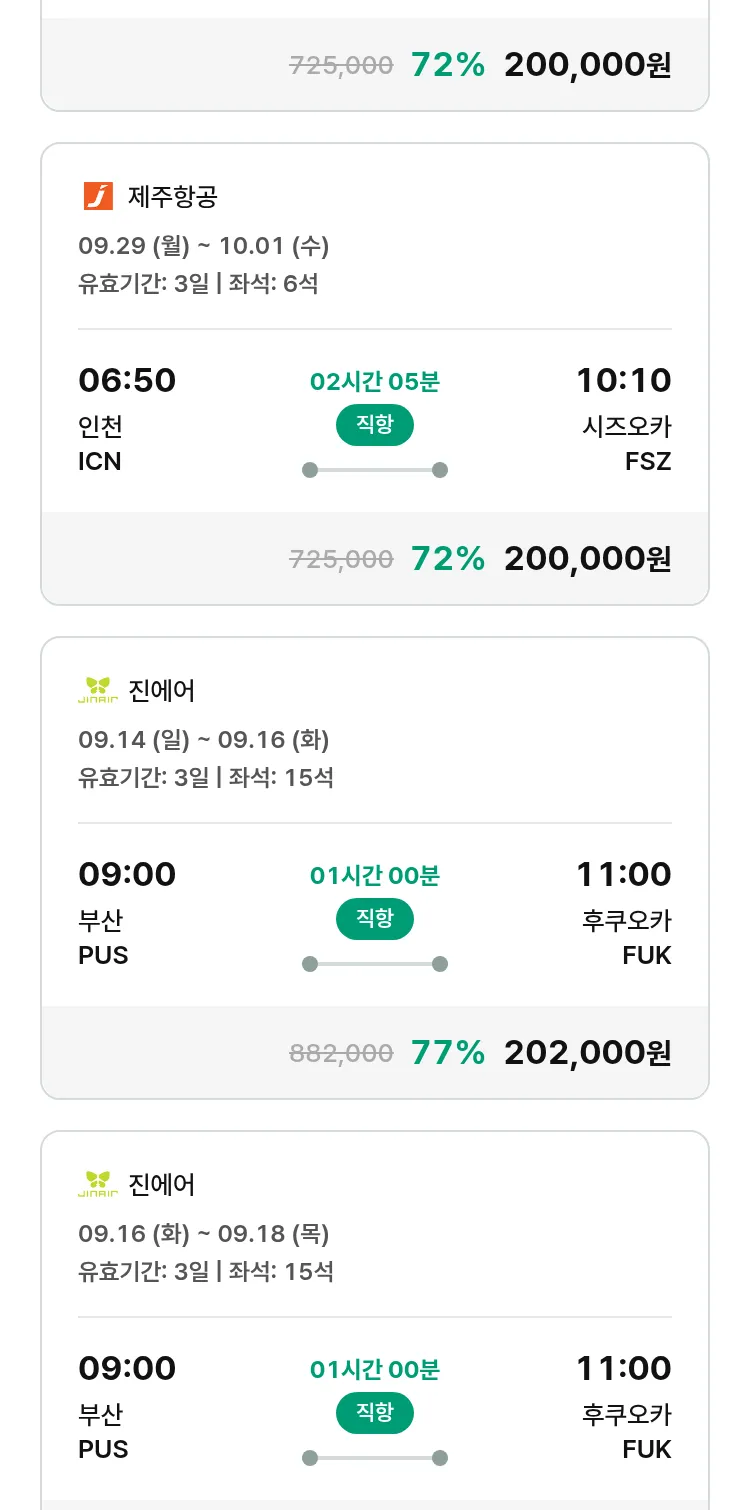The width and height of the screenshot is (750, 1510).
Task: Open the 제주항공 airline name
Action: [172, 197]
